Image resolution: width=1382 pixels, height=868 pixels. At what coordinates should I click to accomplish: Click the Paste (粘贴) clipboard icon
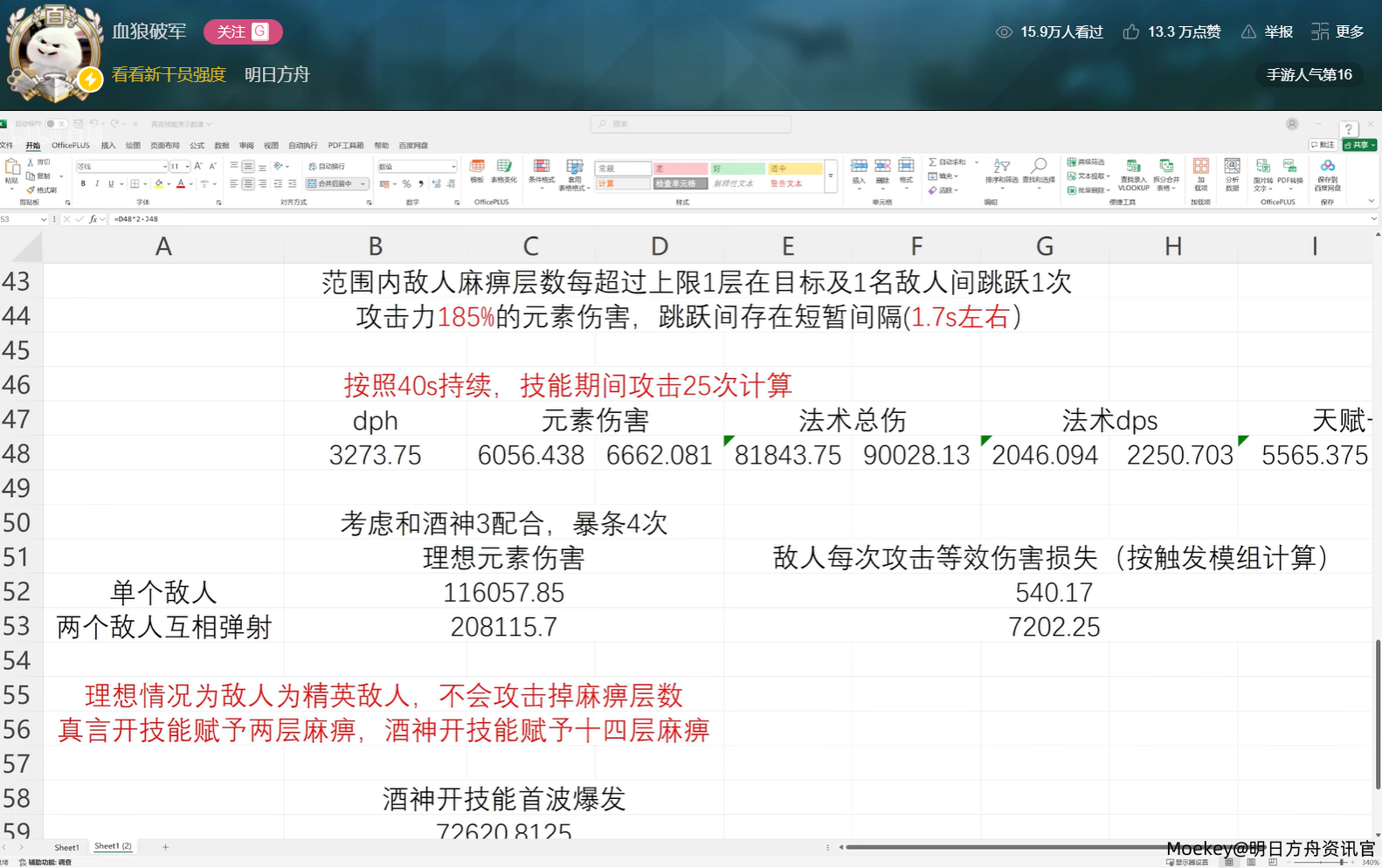(11, 169)
